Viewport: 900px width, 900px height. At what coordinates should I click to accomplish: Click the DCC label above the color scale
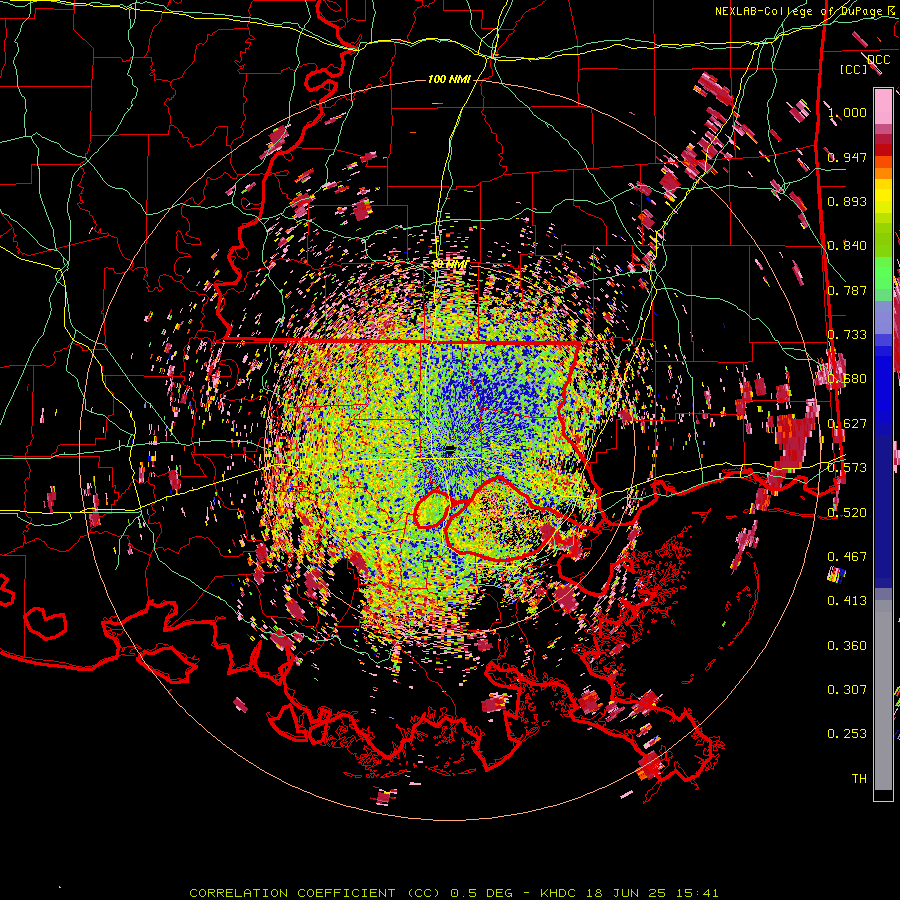(x=878, y=60)
